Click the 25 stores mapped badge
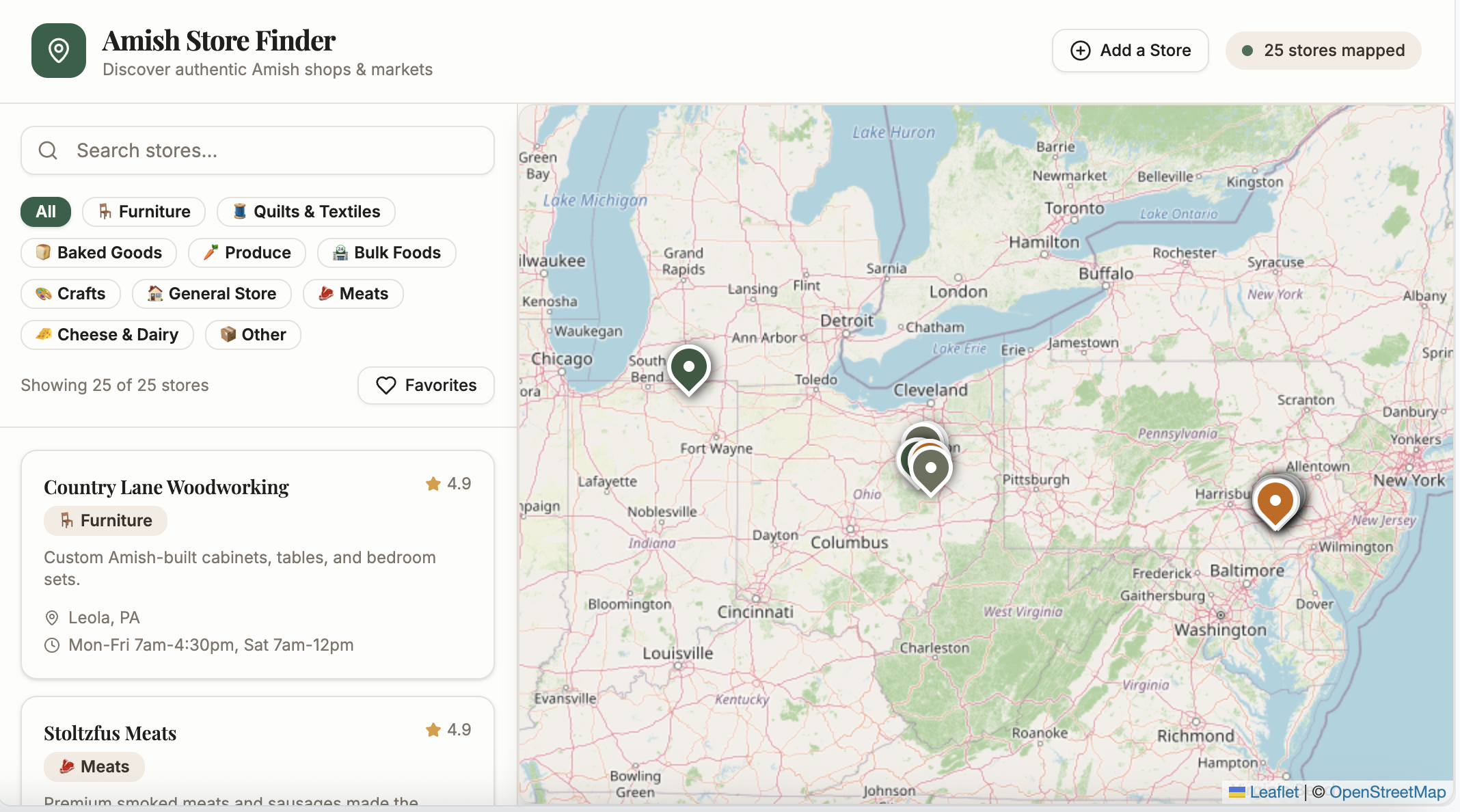Screen dimensions: 1460x812 pos(1323,51)
